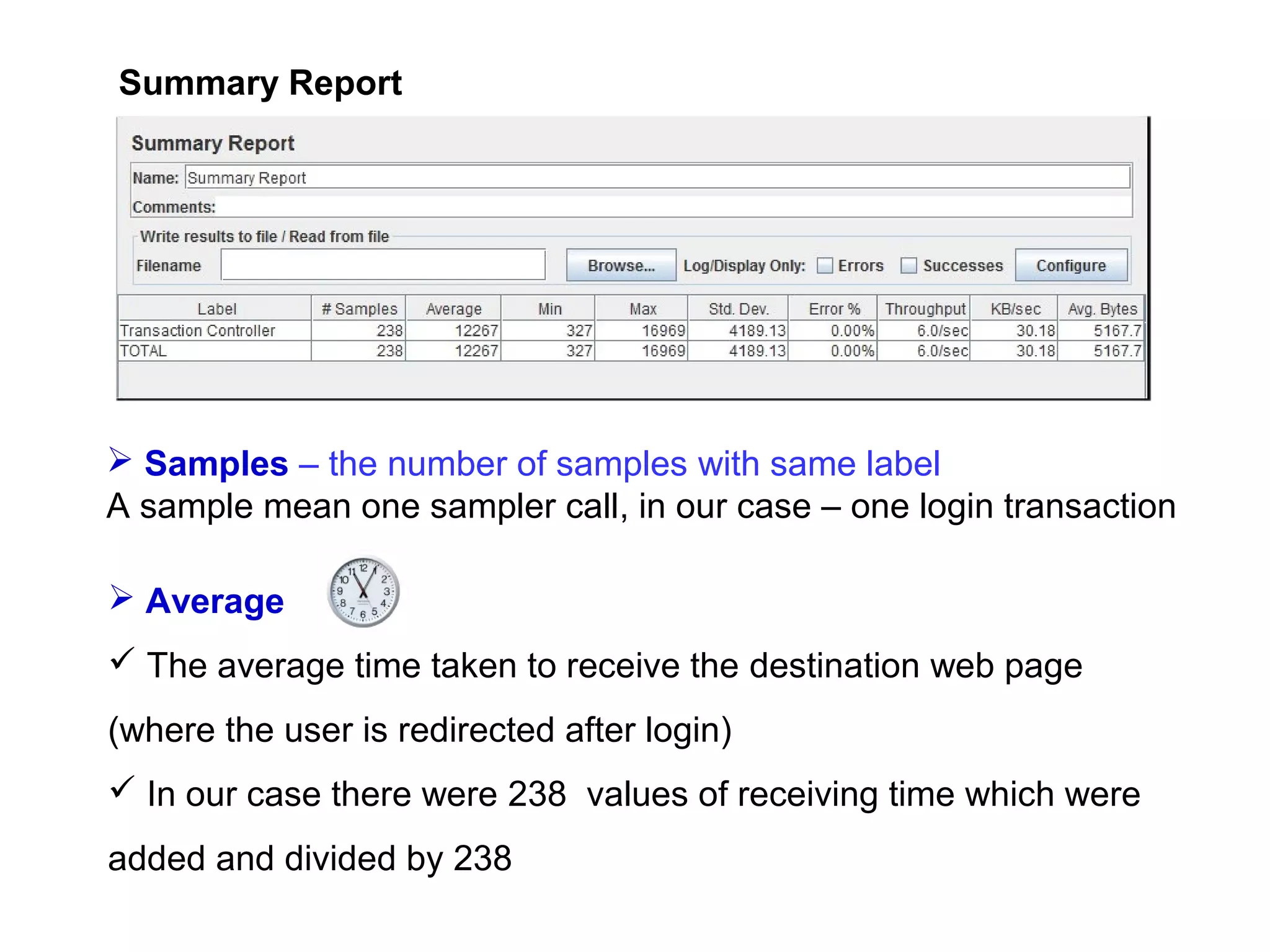
Task: Select the Transaction Controller row label
Action: pos(197,330)
